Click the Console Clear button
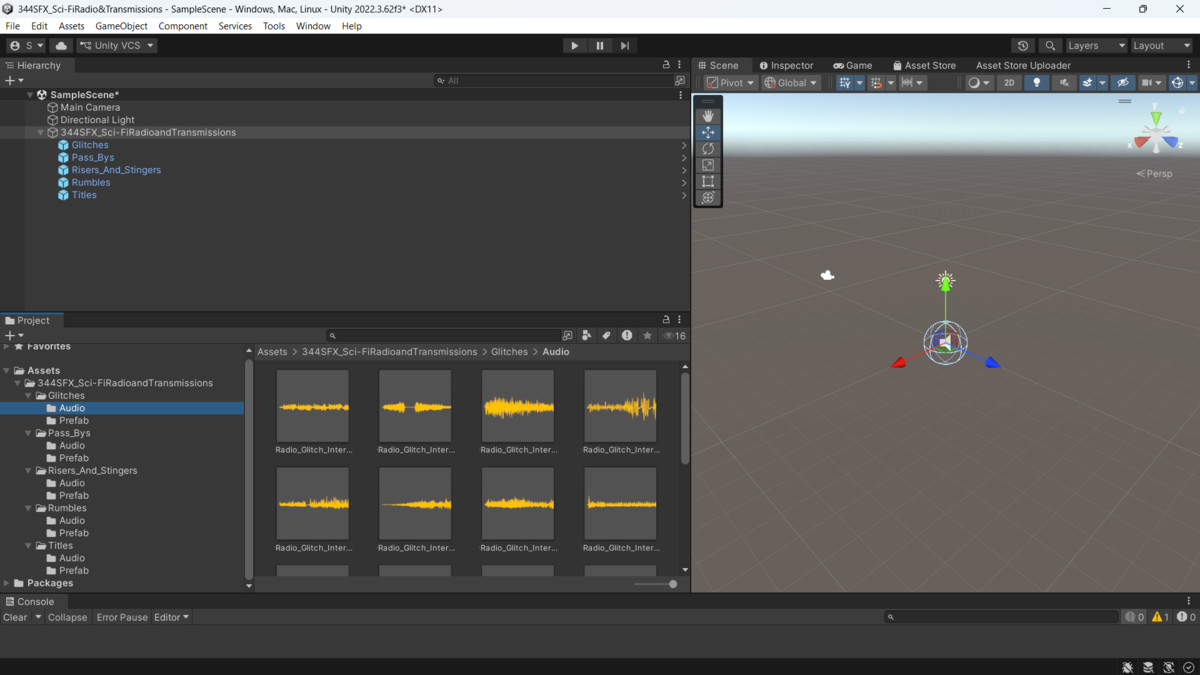This screenshot has width=1200, height=675. pyautogui.click(x=15, y=617)
